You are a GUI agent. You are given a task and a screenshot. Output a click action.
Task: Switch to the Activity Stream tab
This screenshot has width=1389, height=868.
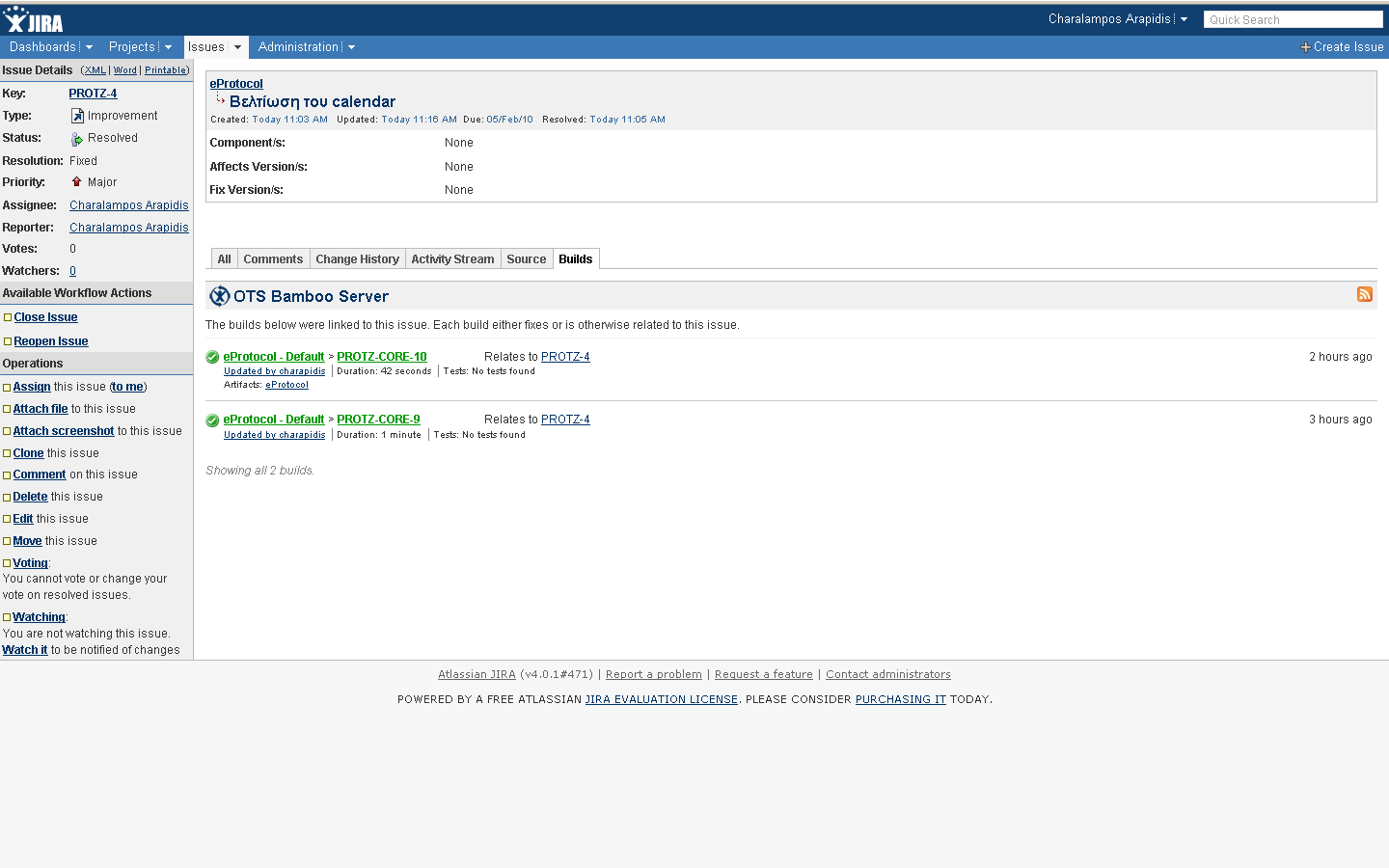(x=452, y=258)
